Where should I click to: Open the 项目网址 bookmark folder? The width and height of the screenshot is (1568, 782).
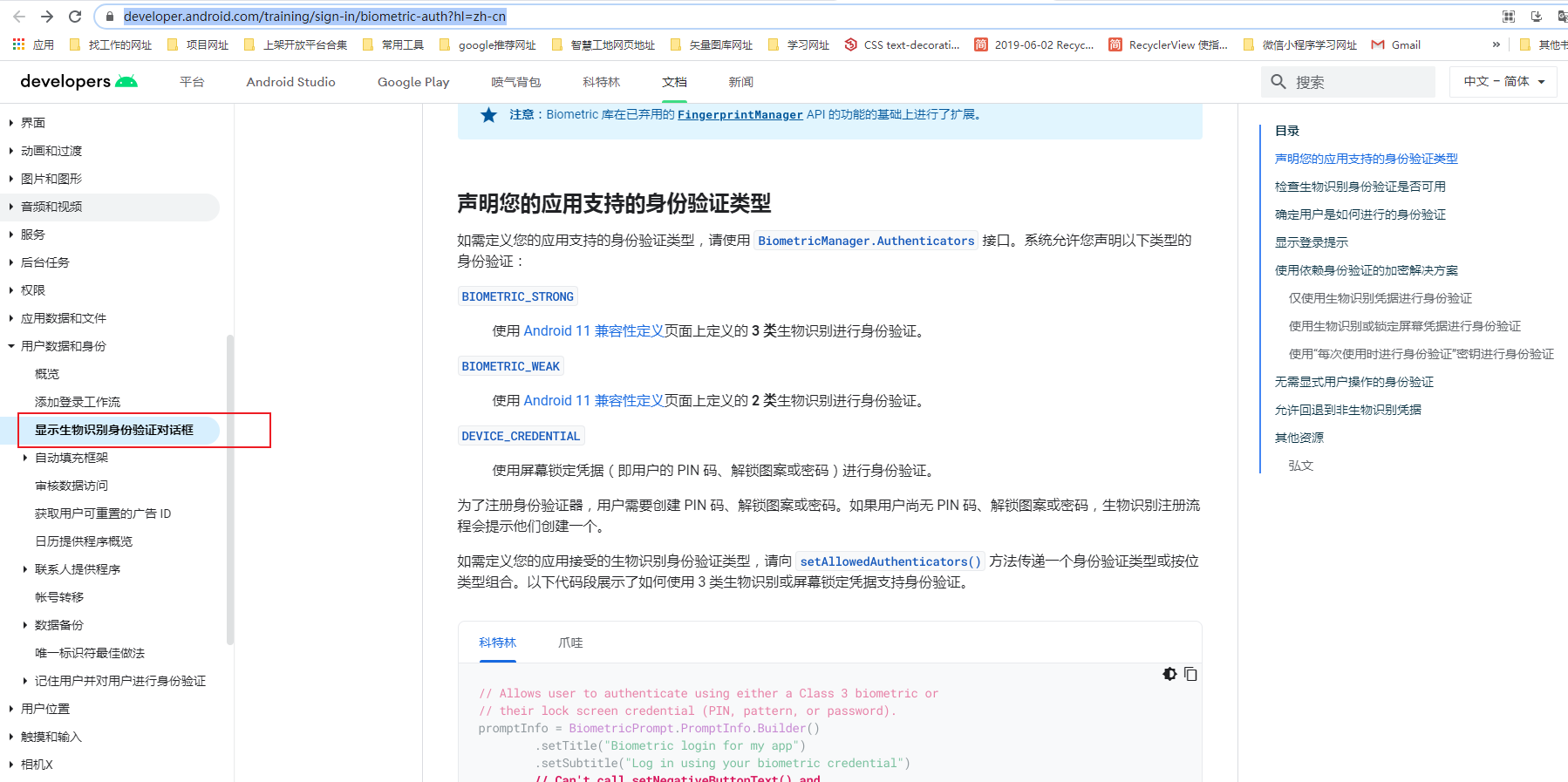point(198,44)
